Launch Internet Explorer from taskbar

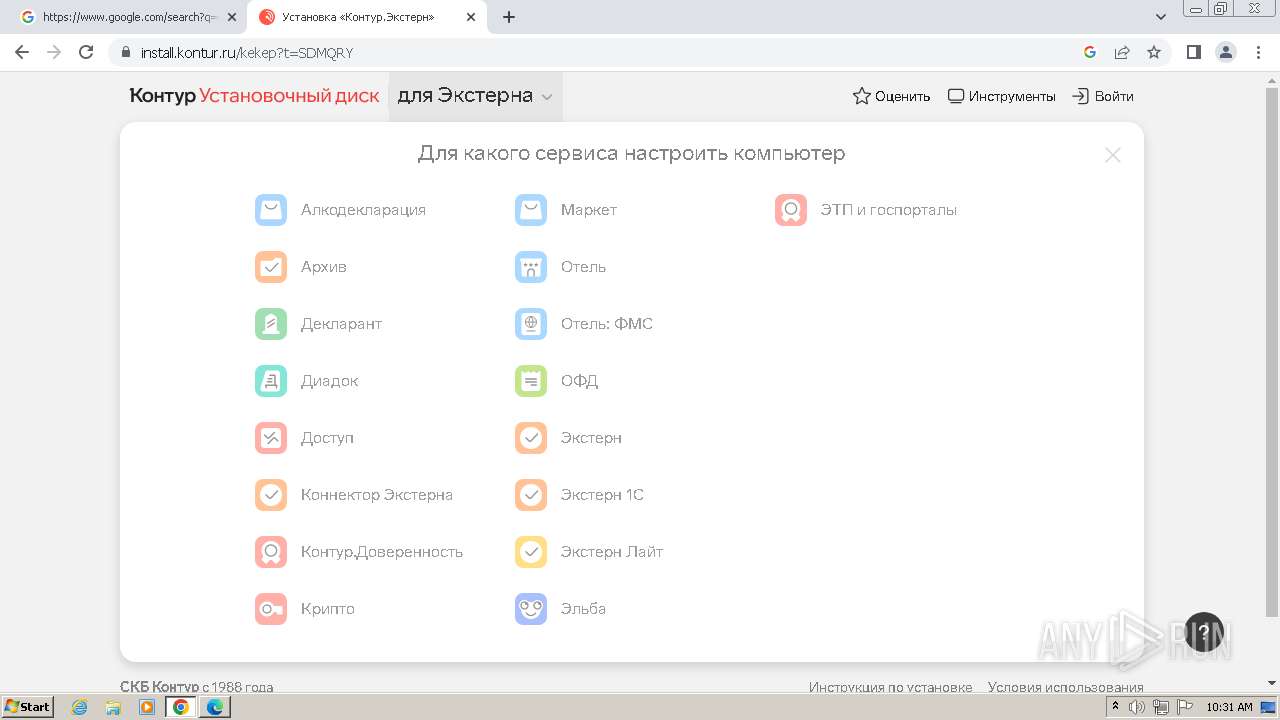point(80,707)
